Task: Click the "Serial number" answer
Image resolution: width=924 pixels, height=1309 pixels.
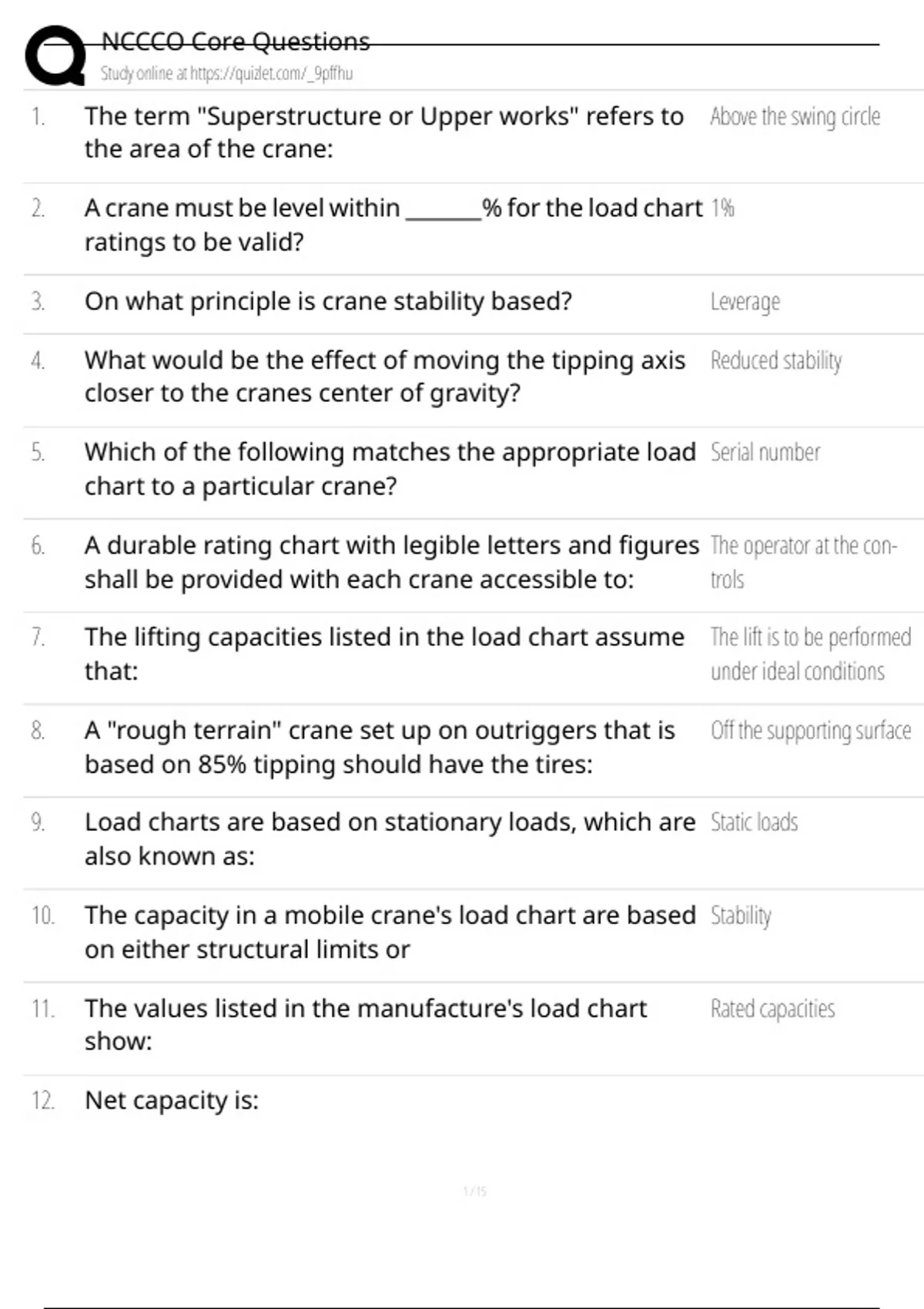Action: coord(765,452)
